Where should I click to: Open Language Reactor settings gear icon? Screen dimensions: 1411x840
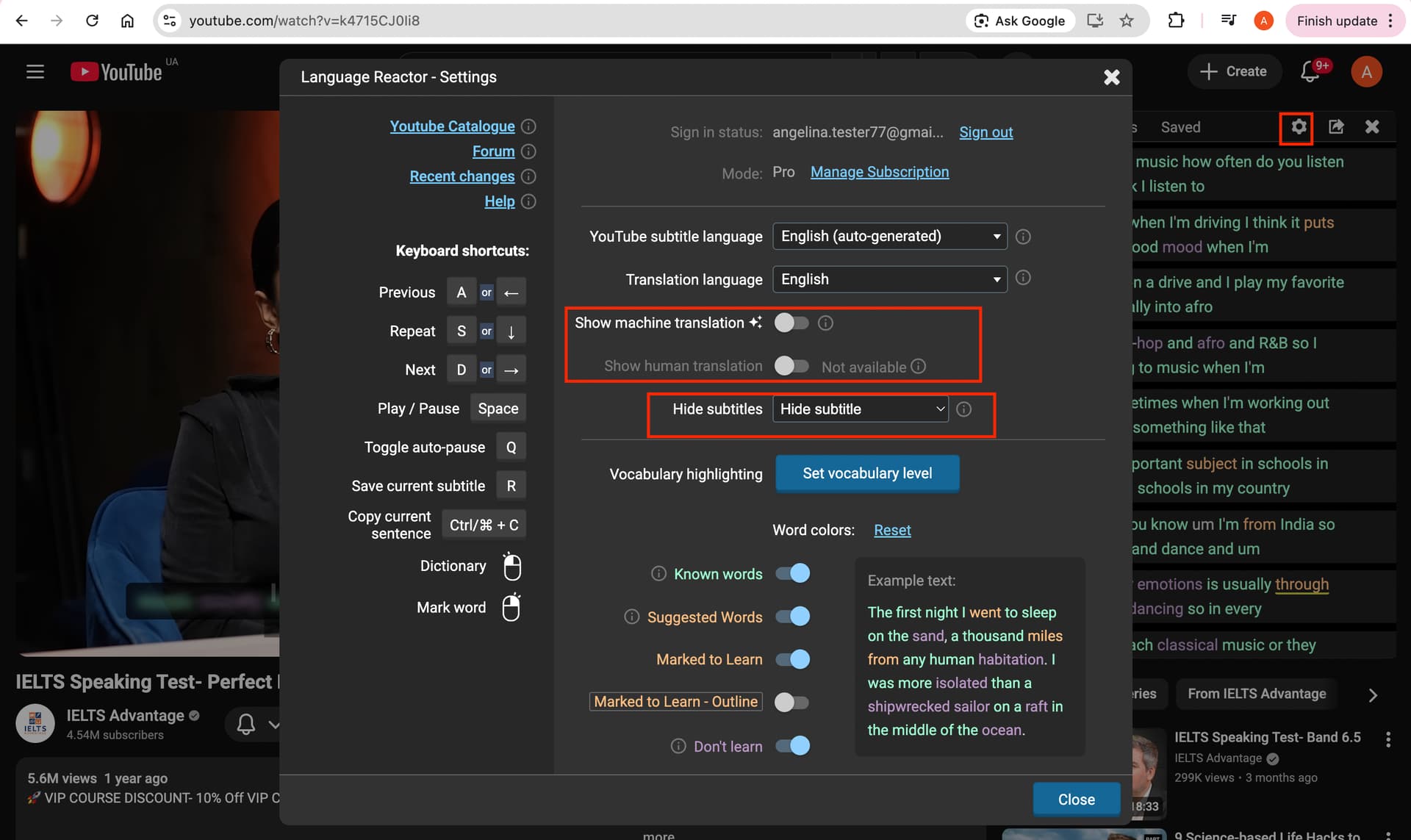pyautogui.click(x=1299, y=127)
